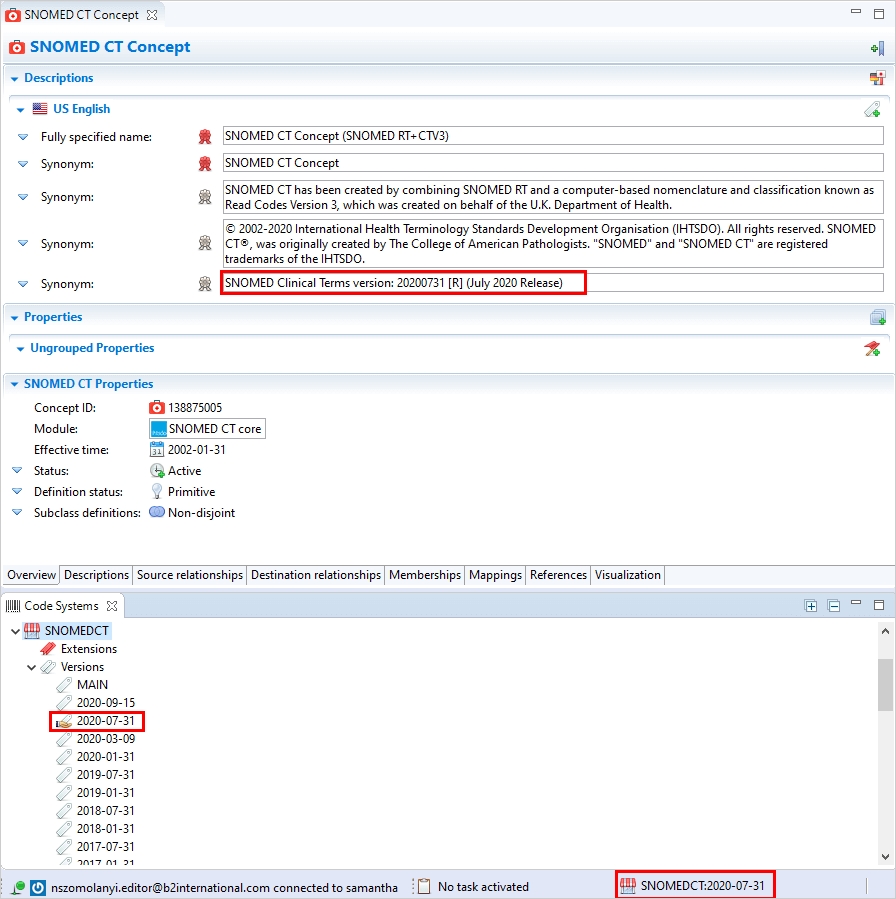The width and height of the screenshot is (896, 899).
Task: Collapse the Descriptions section
Action: [14, 78]
